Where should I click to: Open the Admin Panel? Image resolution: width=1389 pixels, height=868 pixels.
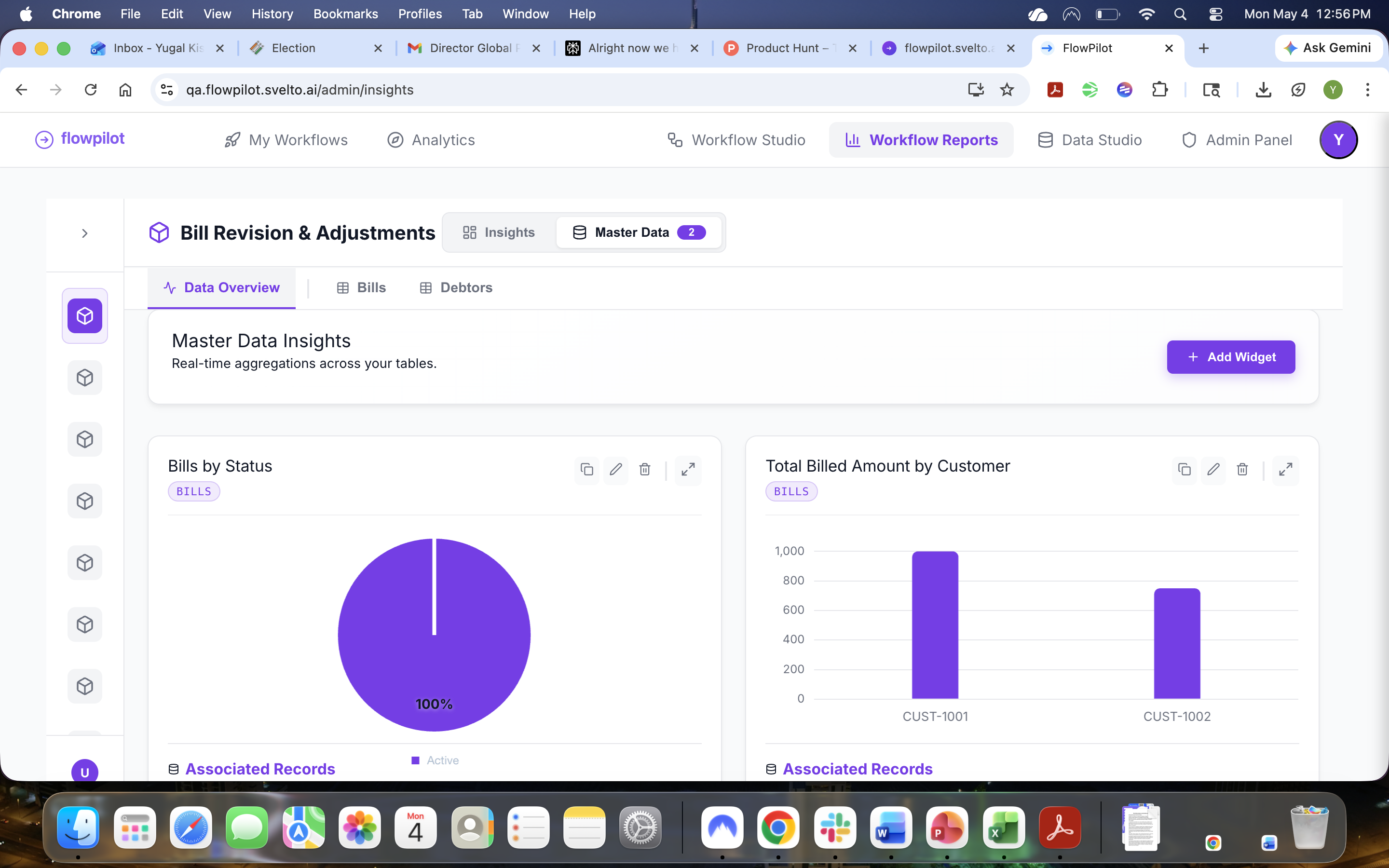pos(1237,140)
